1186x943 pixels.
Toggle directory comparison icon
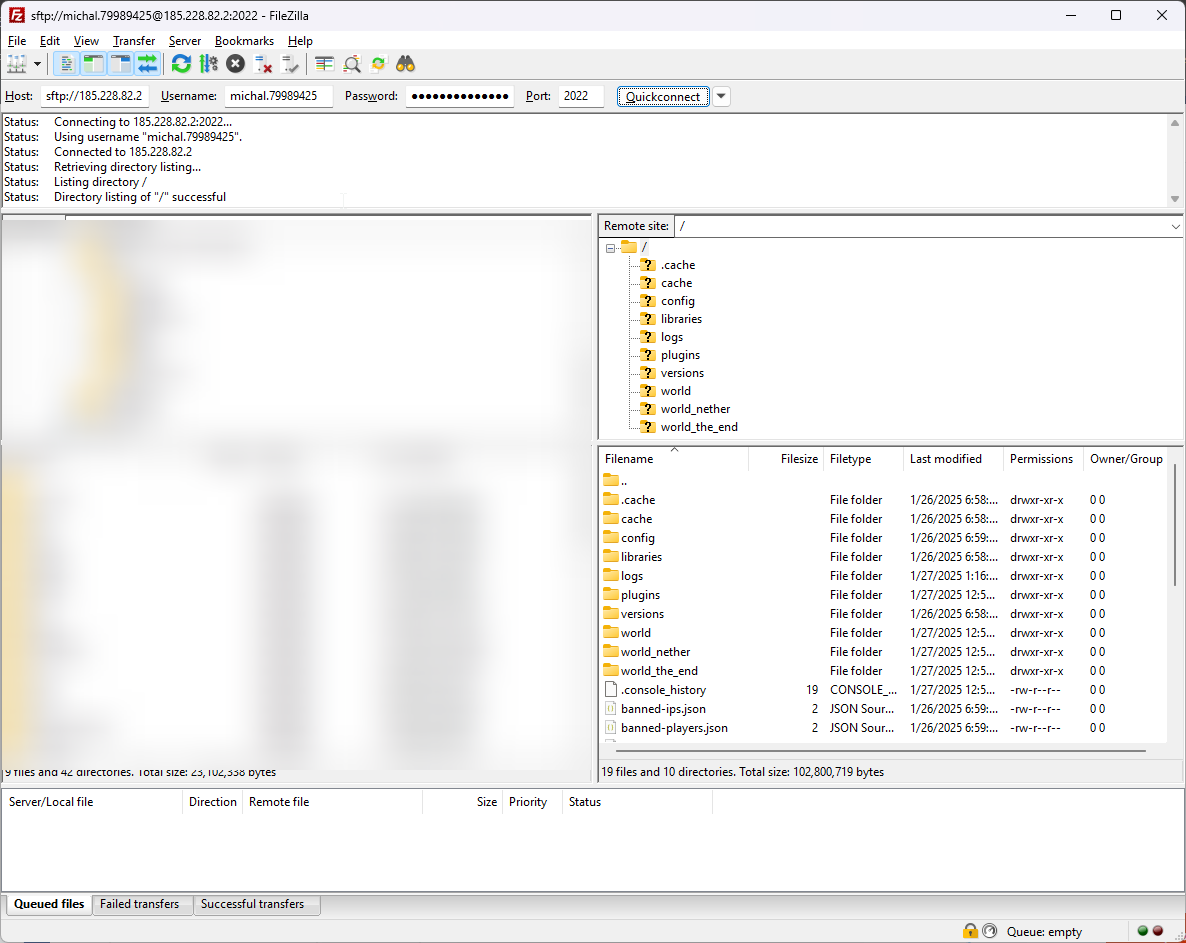352,64
